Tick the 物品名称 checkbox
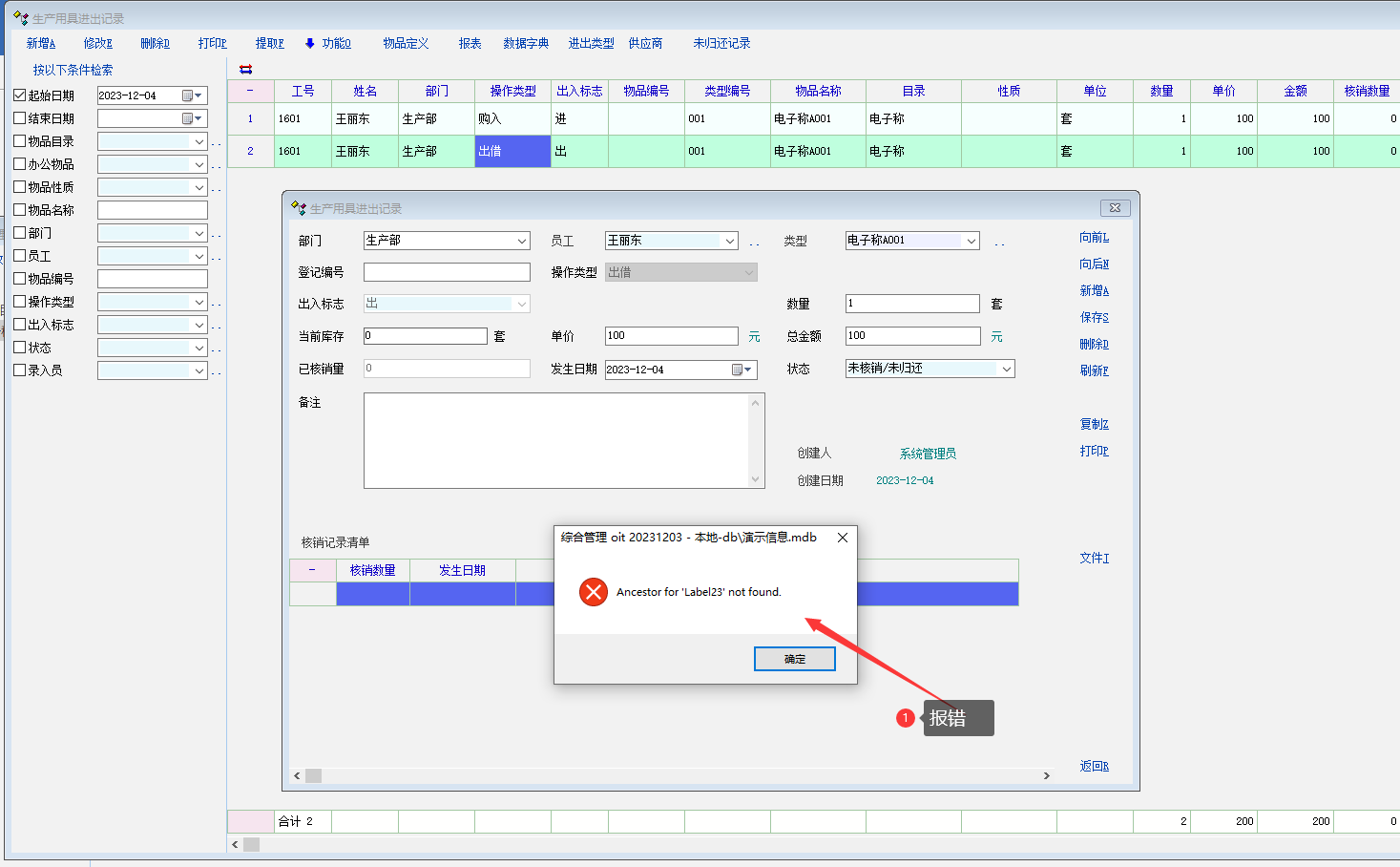 (20, 210)
